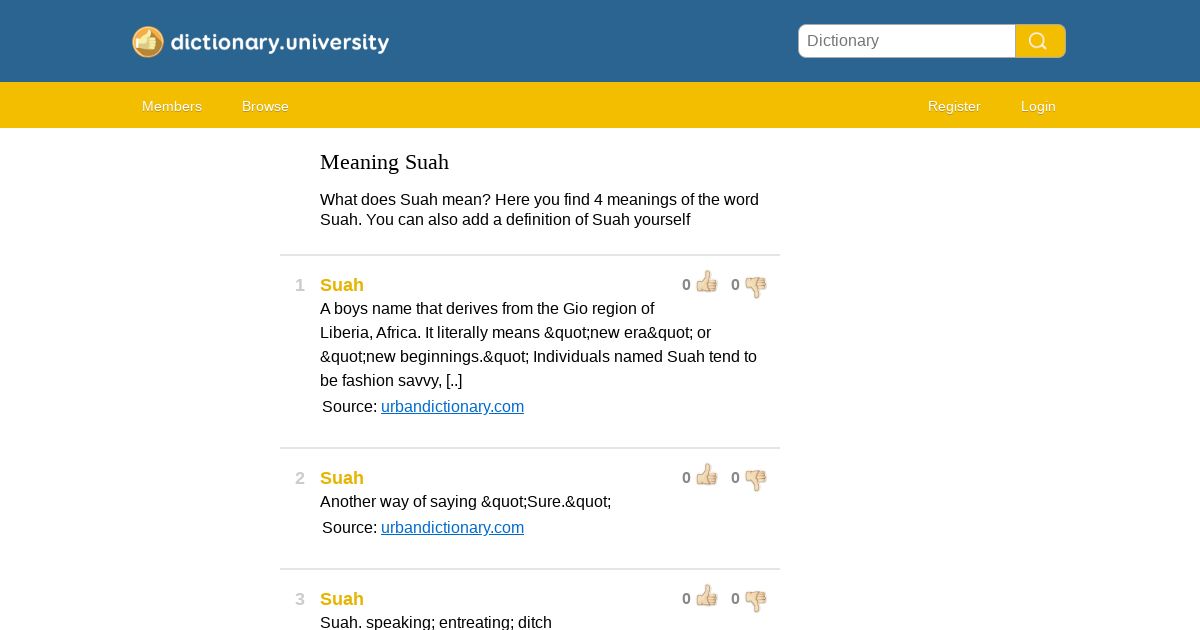Viewport: 1200px width, 630px height.
Task: Focus the Dictionary search field
Action: (x=907, y=41)
